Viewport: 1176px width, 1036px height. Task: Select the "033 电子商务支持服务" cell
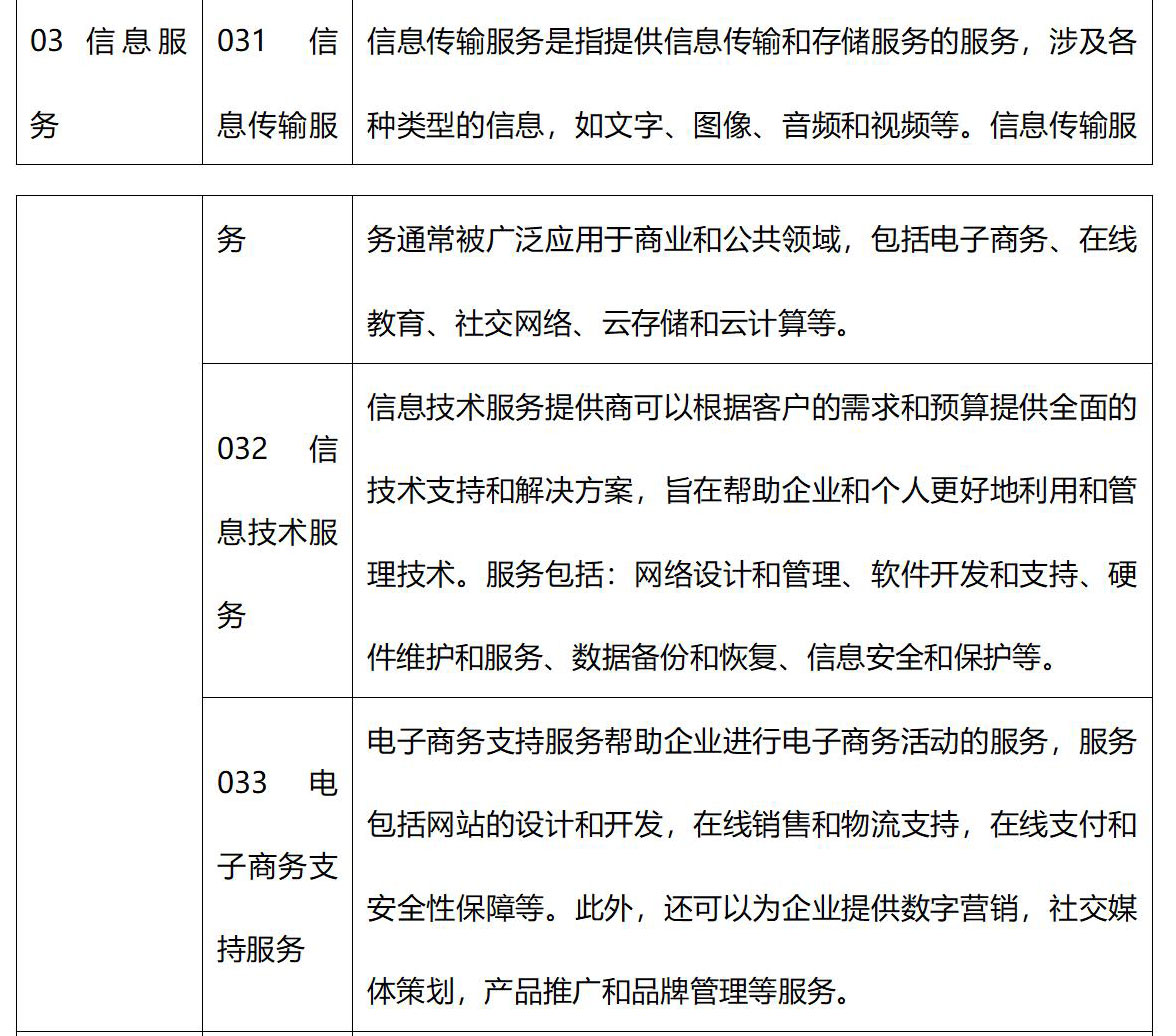click(277, 865)
